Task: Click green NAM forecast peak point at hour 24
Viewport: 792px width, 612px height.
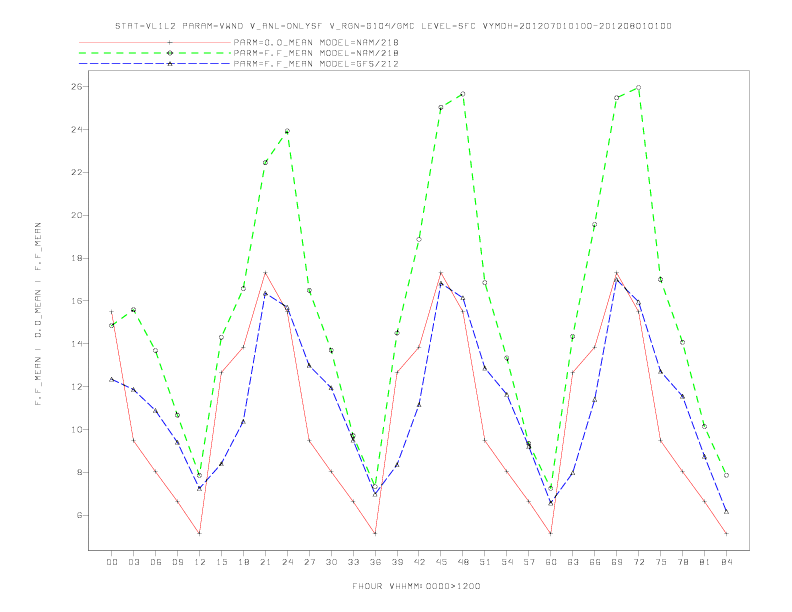Action: tap(287, 131)
